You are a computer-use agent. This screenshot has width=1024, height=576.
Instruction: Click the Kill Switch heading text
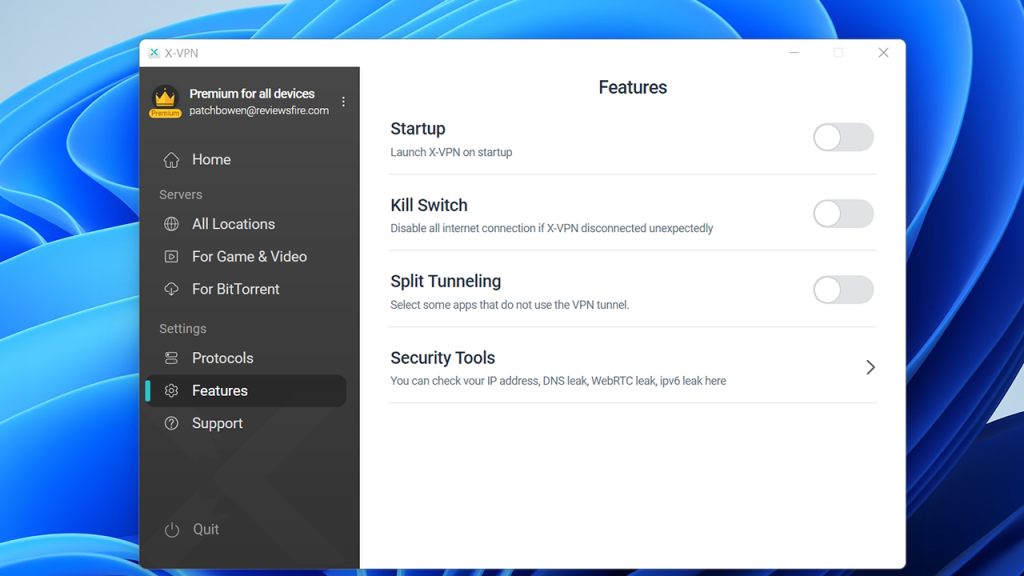429,205
